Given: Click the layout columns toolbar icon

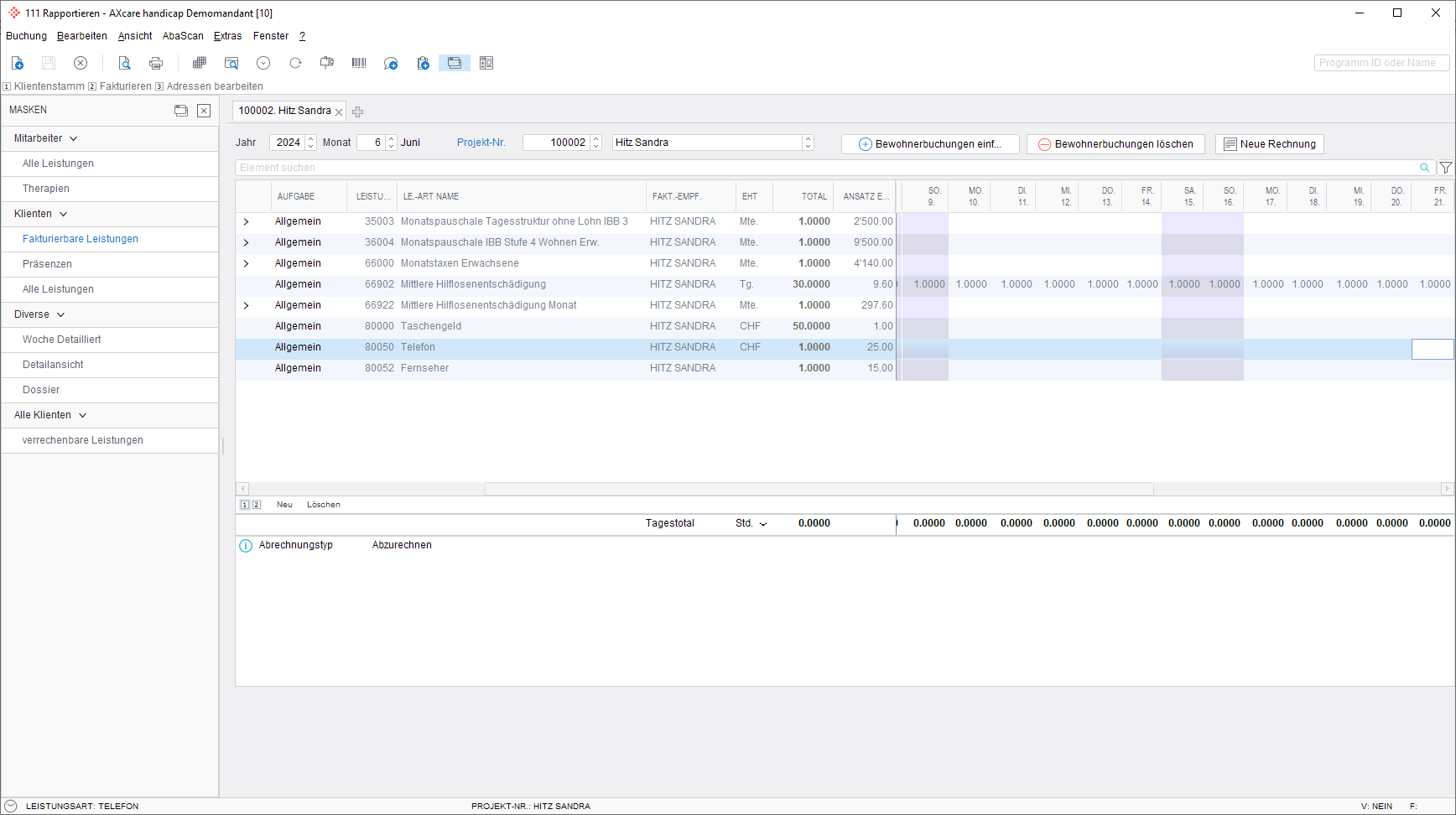Looking at the screenshot, I should tap(486, 63).
